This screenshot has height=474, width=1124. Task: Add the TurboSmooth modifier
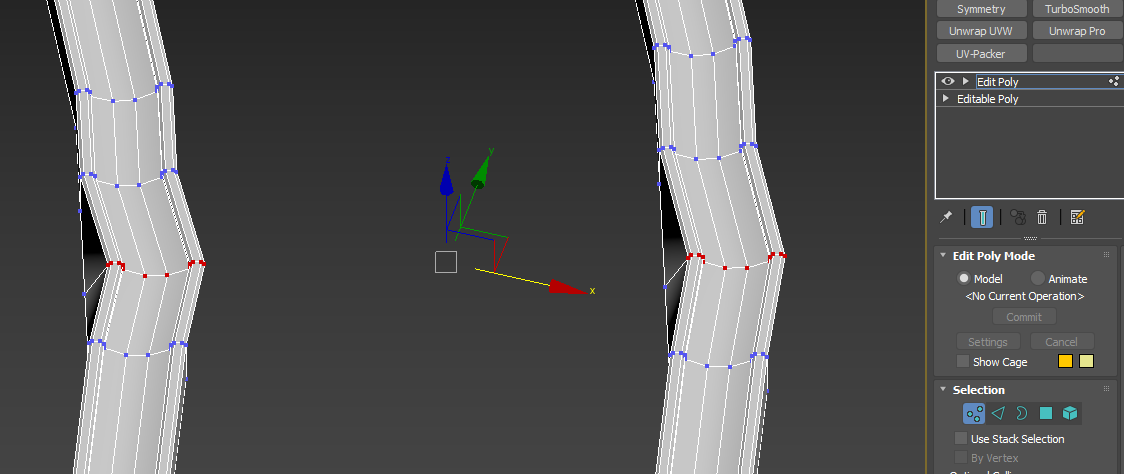[1077, 9]
